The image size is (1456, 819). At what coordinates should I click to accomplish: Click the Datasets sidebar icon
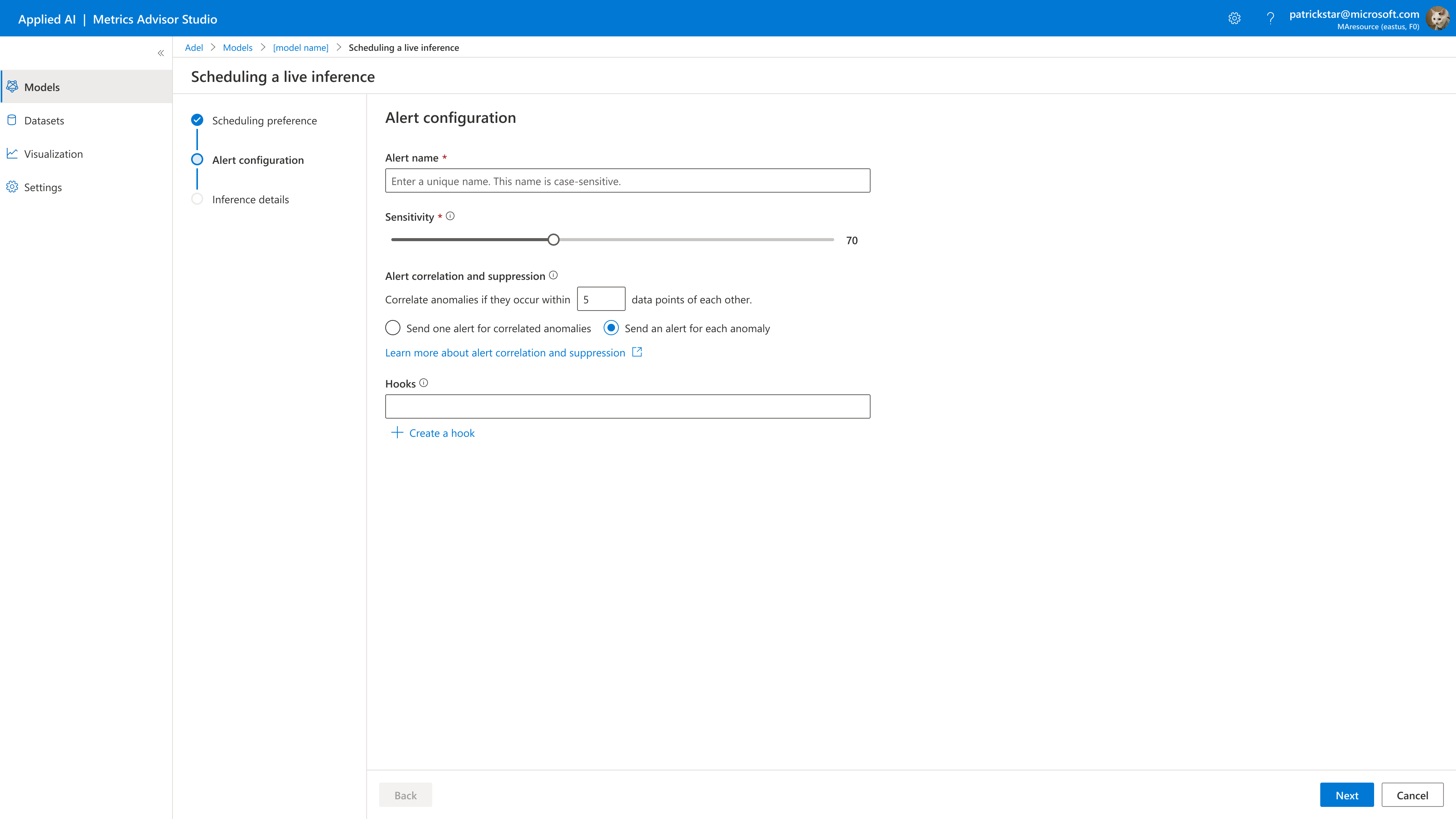click(12, 120)
